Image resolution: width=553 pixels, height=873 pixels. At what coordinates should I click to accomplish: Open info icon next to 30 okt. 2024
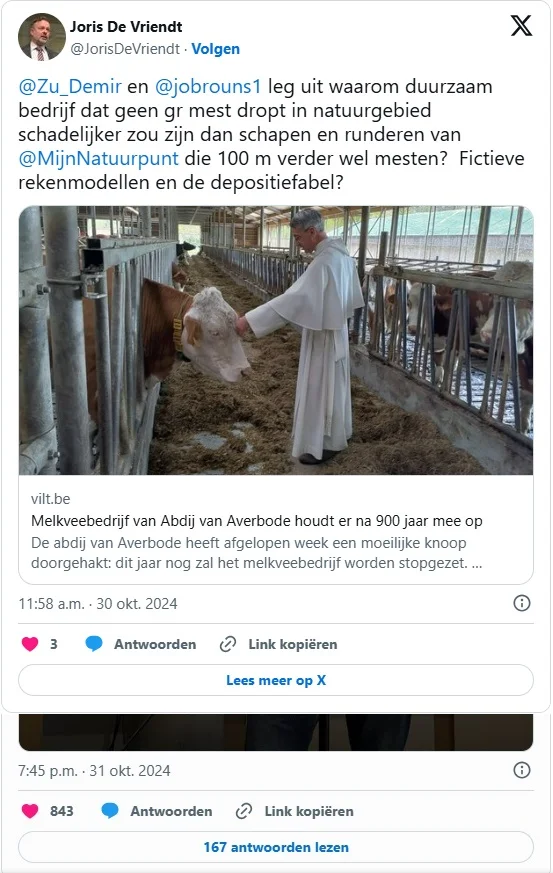[x=522, y=603]
